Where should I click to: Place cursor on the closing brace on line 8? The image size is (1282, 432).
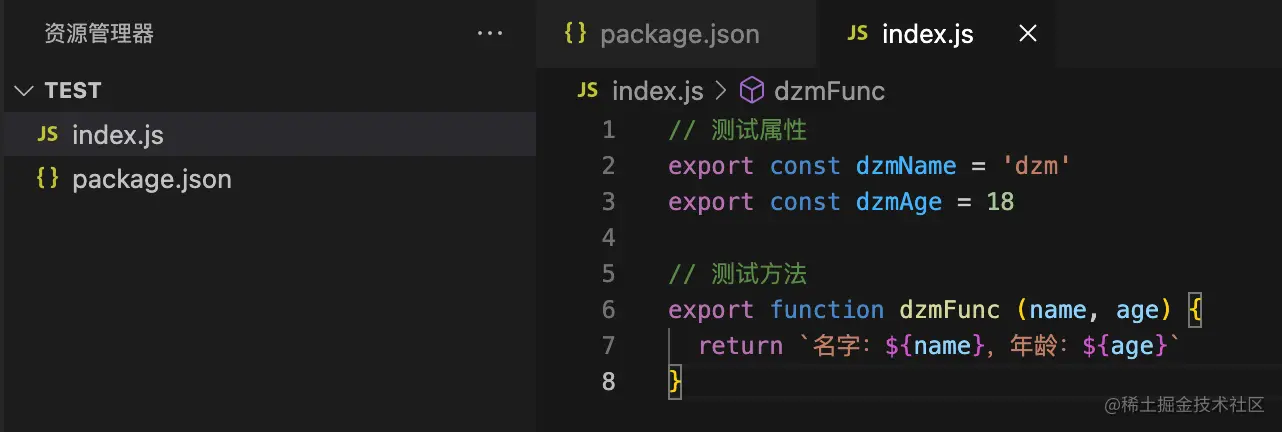pos(675,381)
